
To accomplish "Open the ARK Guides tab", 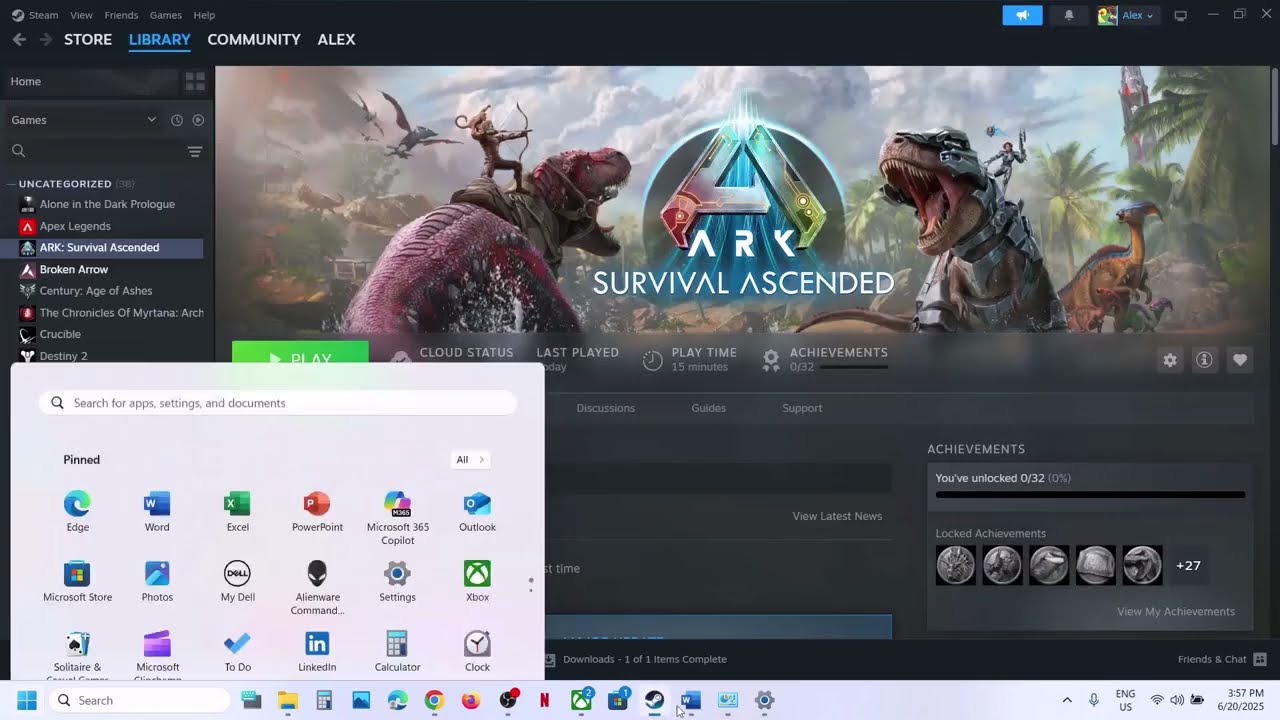I will click(708, 408).
